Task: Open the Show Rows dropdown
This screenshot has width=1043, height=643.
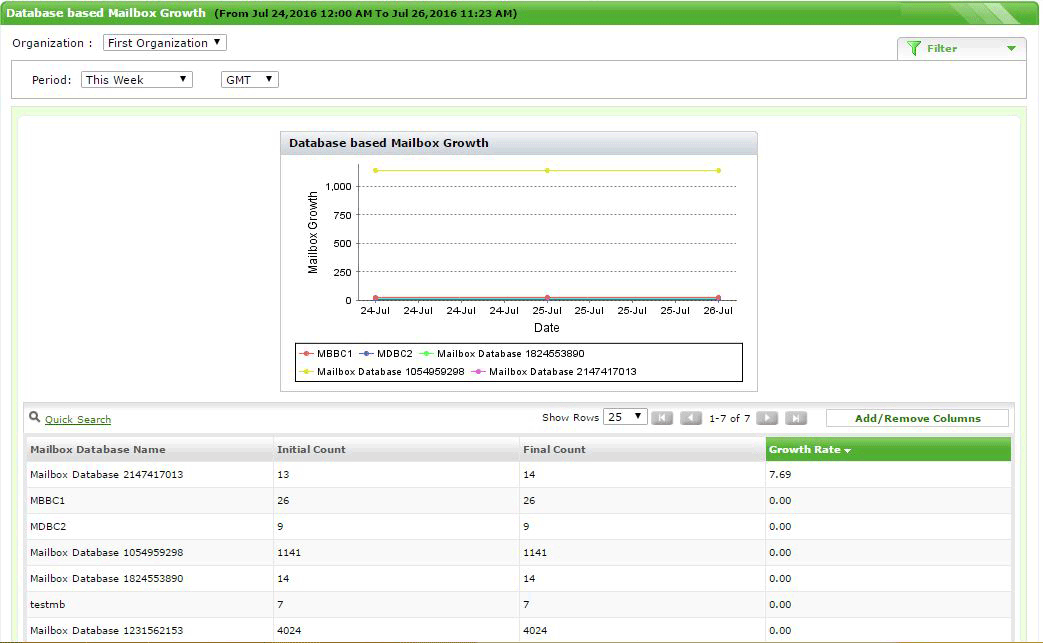Action: coord(625,417)
